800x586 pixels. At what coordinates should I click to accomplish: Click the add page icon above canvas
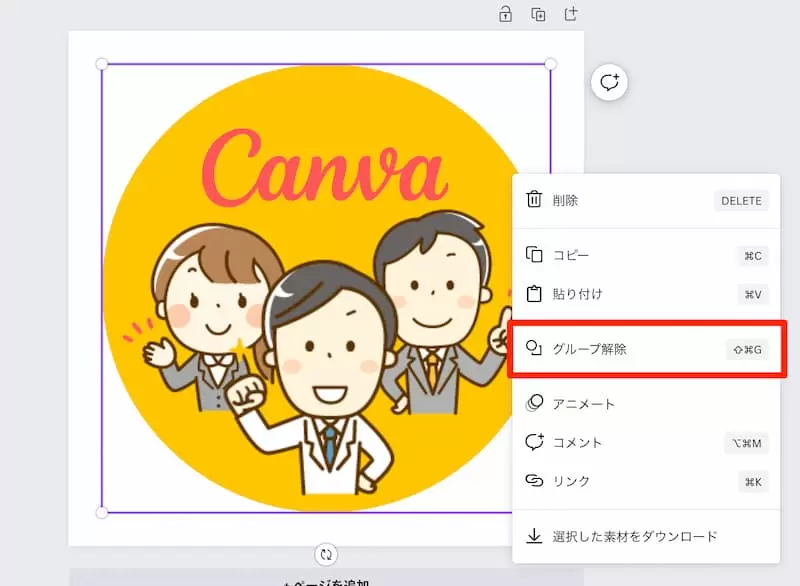coord(571,14)
